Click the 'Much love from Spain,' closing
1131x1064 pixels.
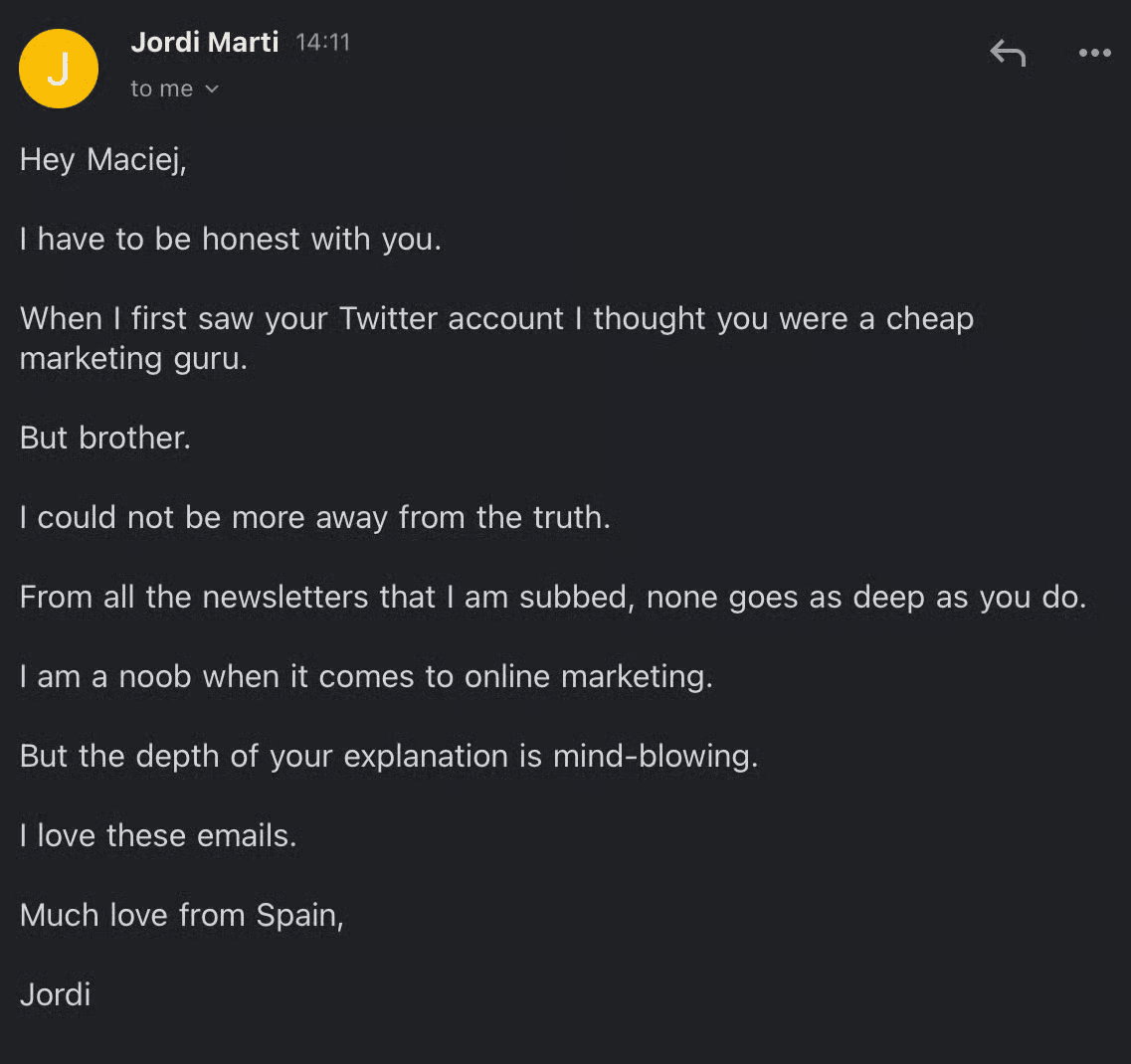coord(182,915)
